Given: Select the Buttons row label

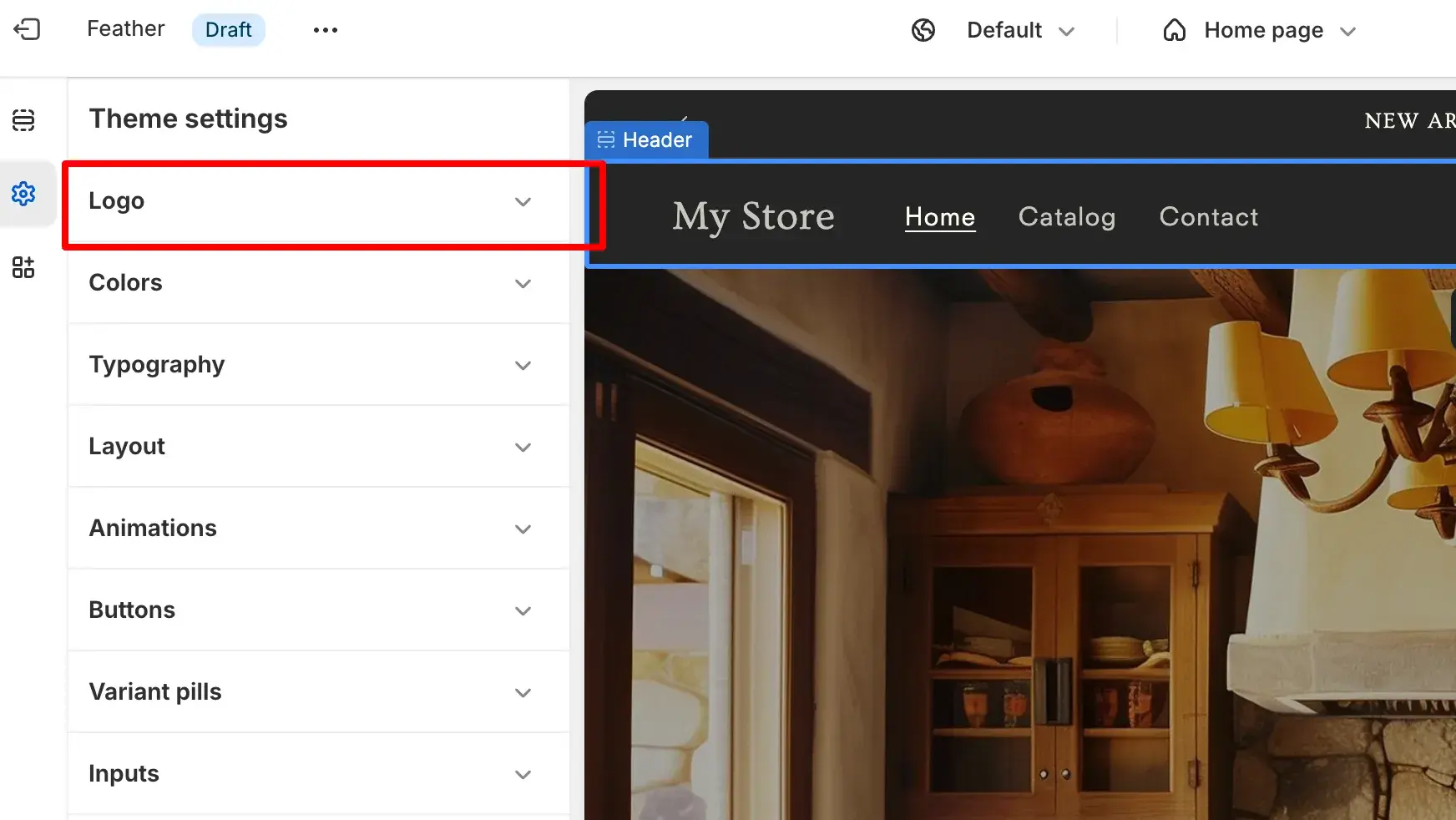Looking at the screenshot, I should 132,610.
